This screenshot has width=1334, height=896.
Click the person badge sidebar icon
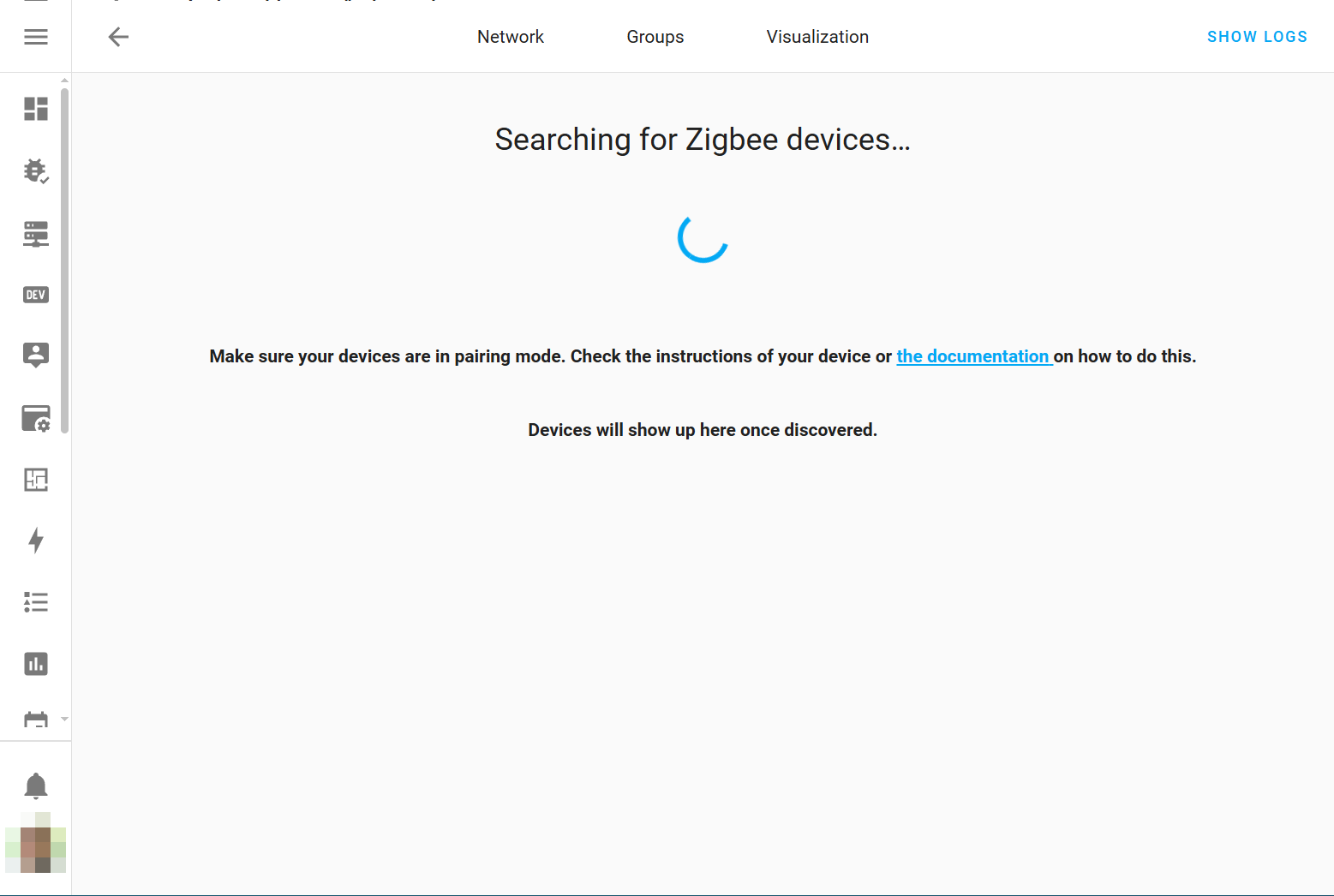click(x=36, y=355)
